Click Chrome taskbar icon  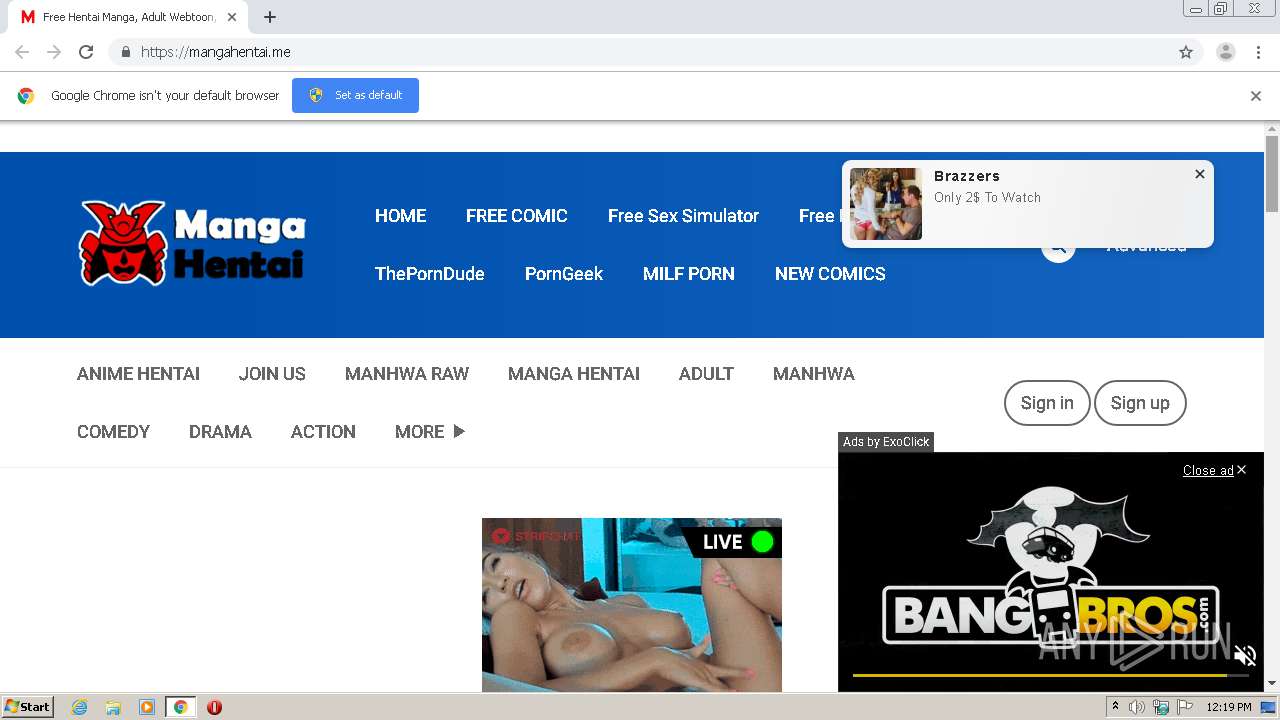coord(180,707)
